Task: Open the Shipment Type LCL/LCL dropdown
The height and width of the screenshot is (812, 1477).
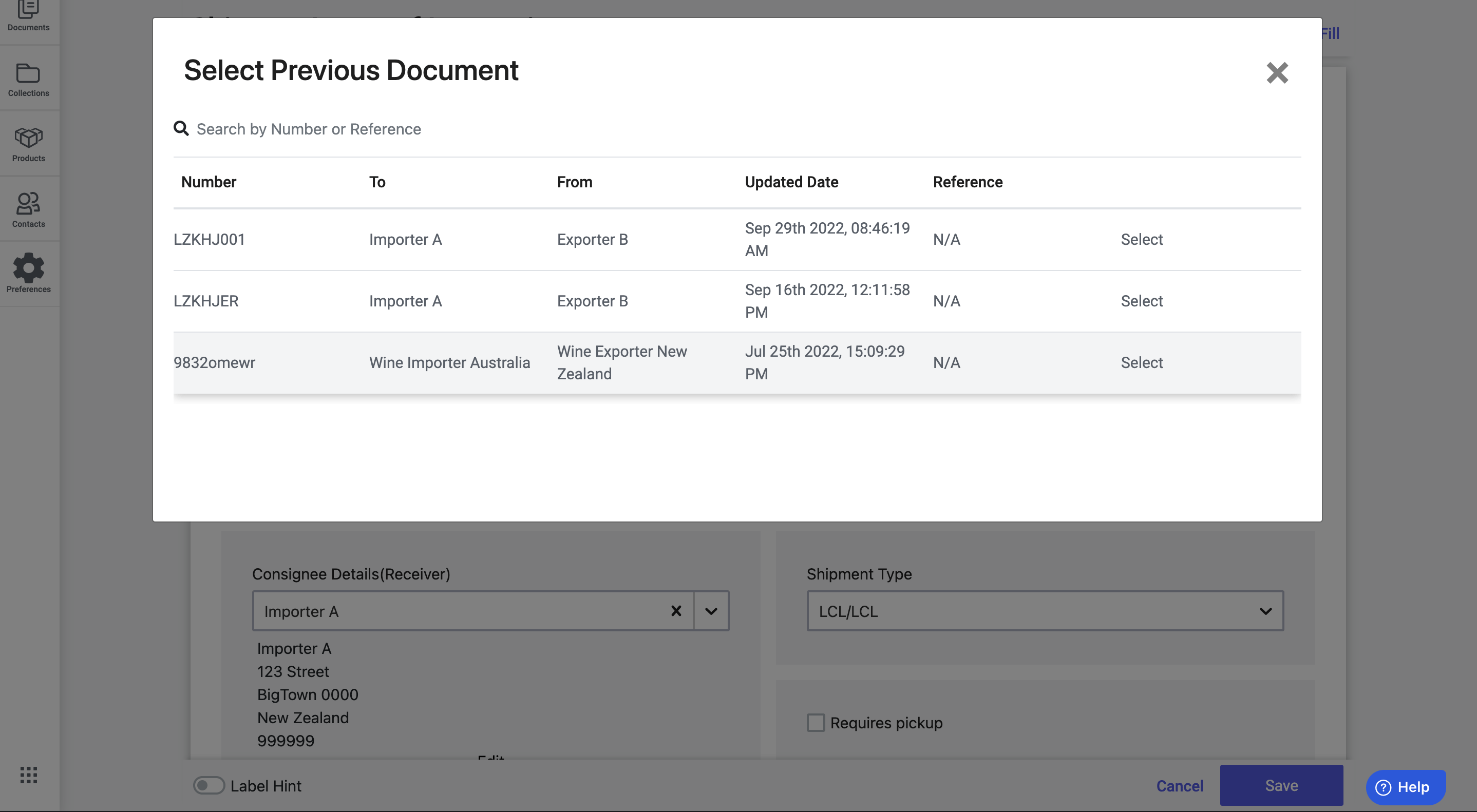Action: [x=1045, y=611]
